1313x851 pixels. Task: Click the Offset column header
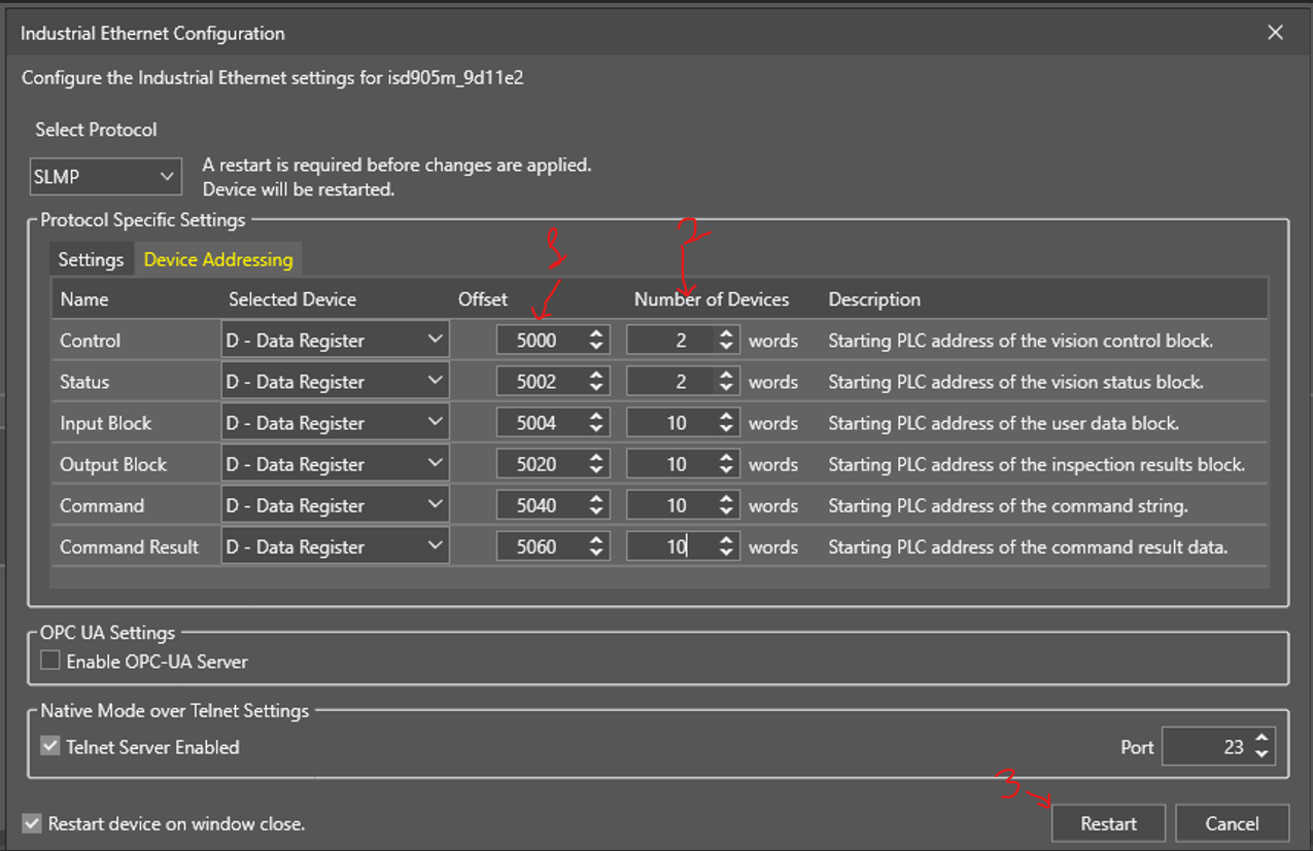pyautogui.click(x=483, y=299)
